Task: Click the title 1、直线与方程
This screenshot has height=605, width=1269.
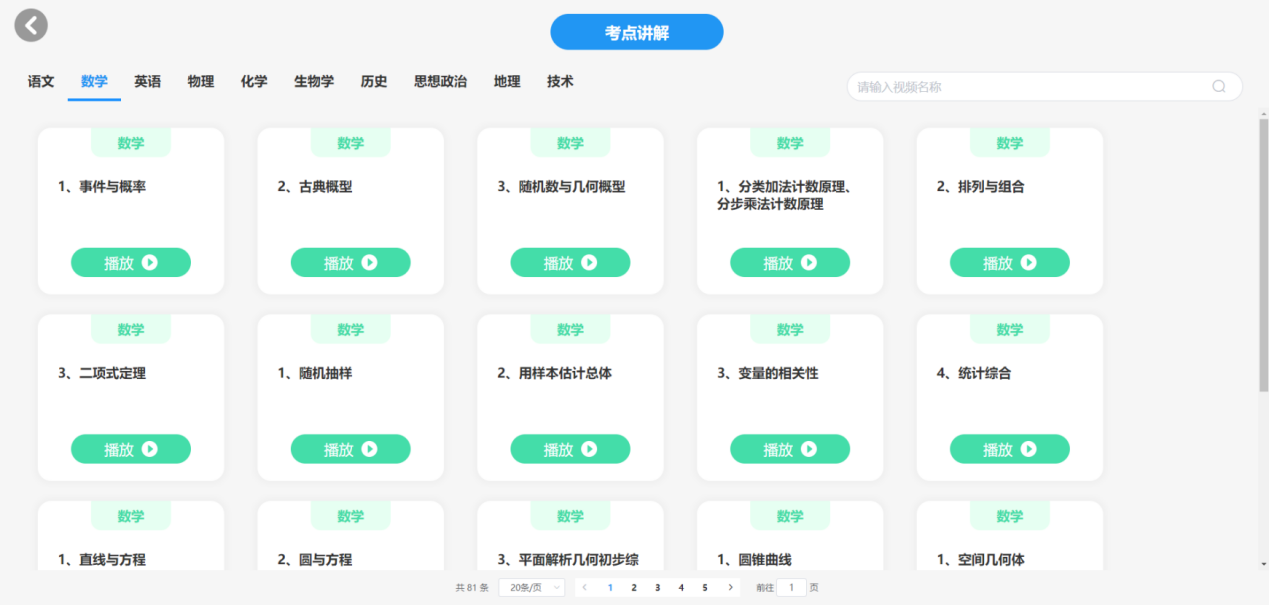Action: point(102,560)
